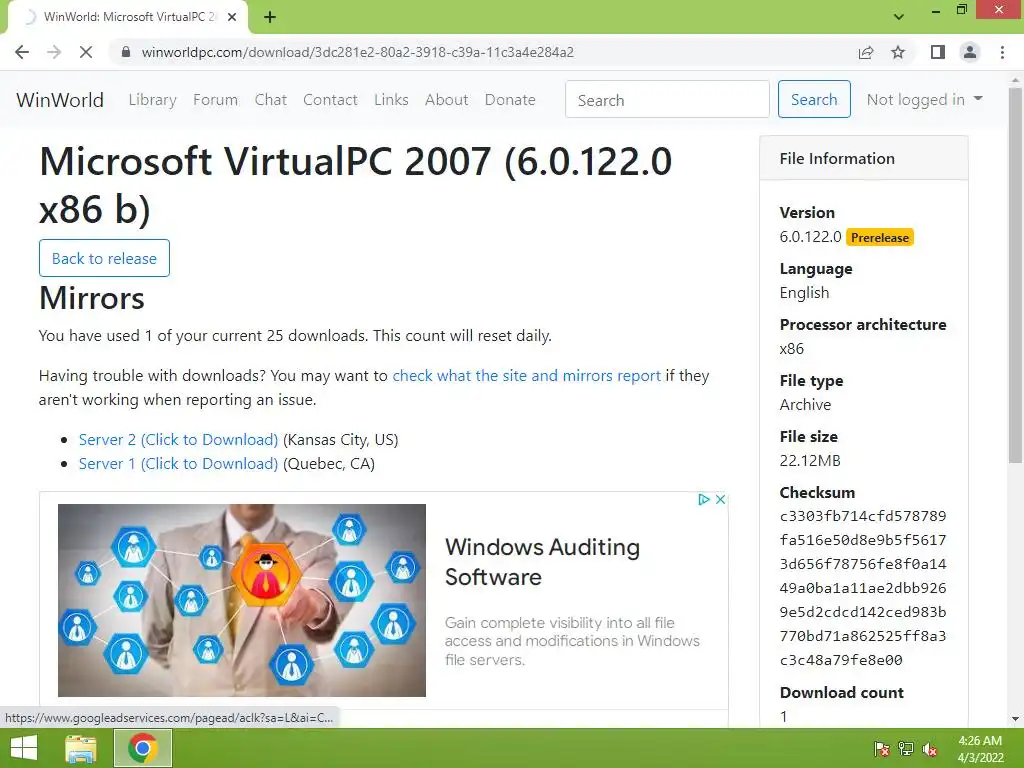Close the WinWorld browser tab

232,17
